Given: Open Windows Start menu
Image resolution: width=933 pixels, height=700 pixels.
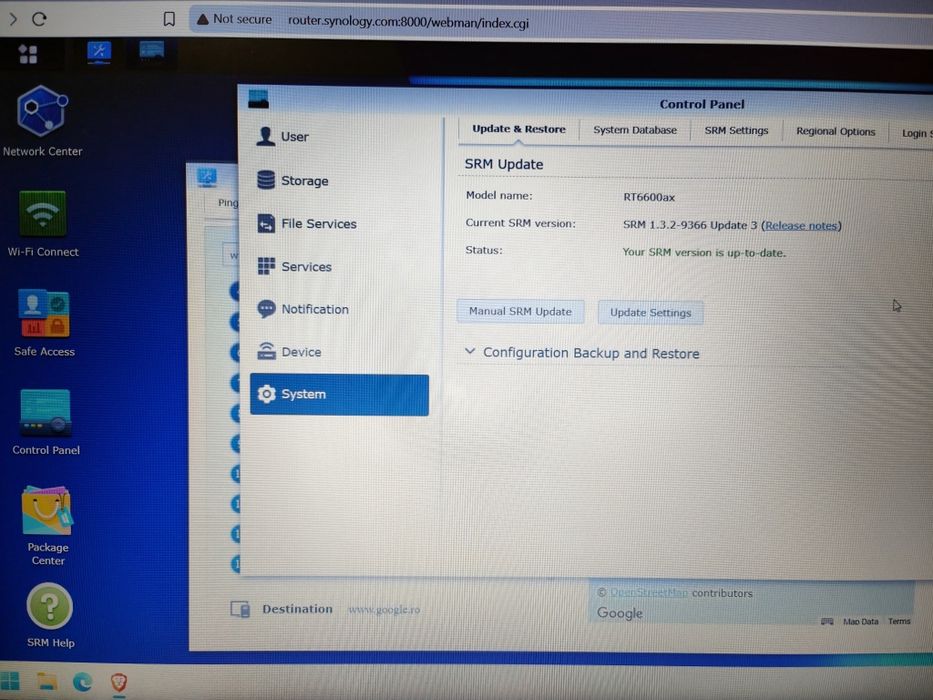Looking at the screenshot, I should pos(9,682).
